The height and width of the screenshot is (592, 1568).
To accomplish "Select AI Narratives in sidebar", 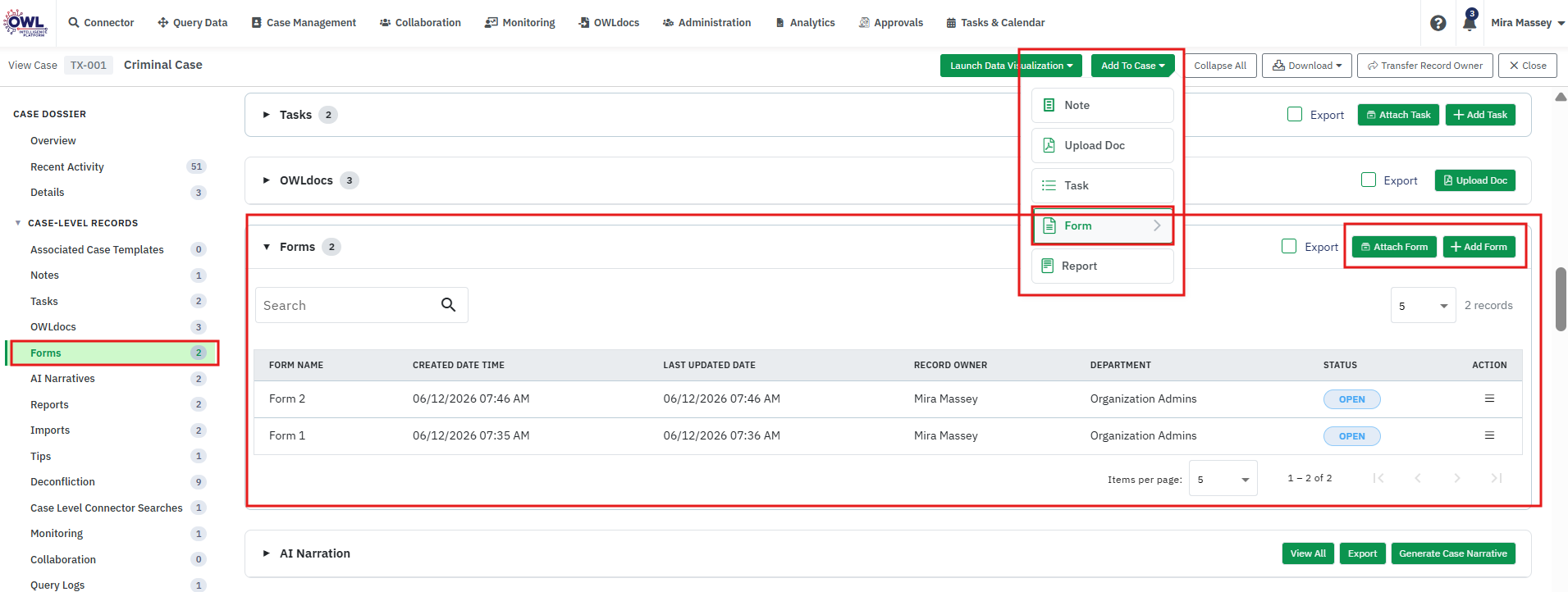I will [62, 379].
